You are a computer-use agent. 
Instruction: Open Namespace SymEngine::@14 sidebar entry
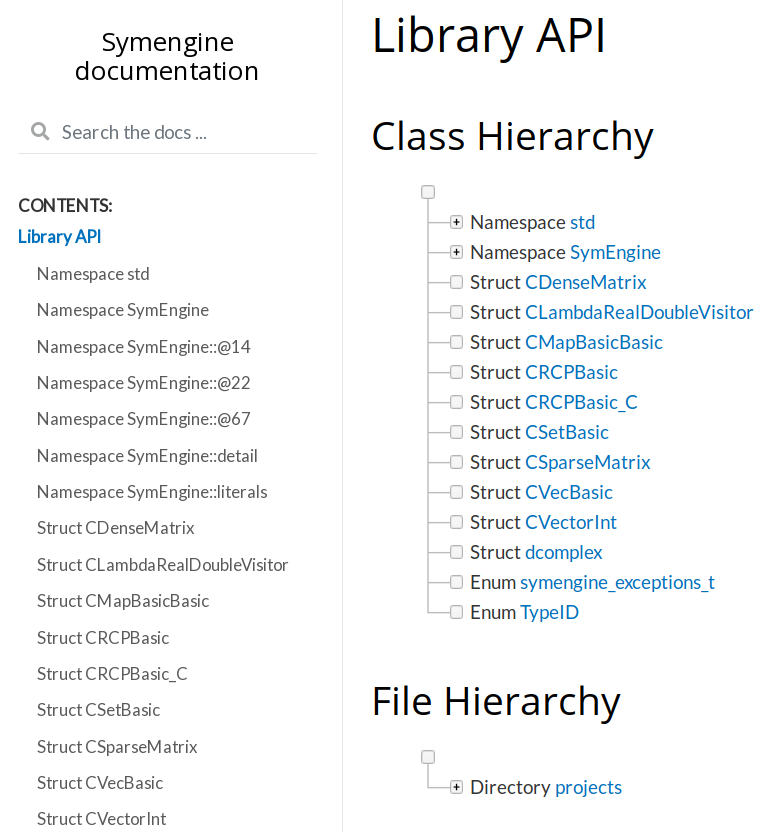click(x=143, y=346)
